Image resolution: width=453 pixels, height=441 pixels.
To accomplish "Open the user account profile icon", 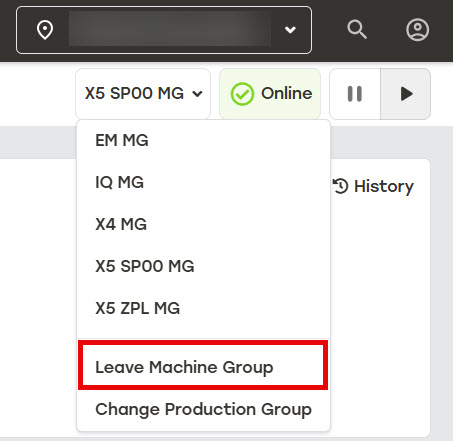I will [417, 30].
